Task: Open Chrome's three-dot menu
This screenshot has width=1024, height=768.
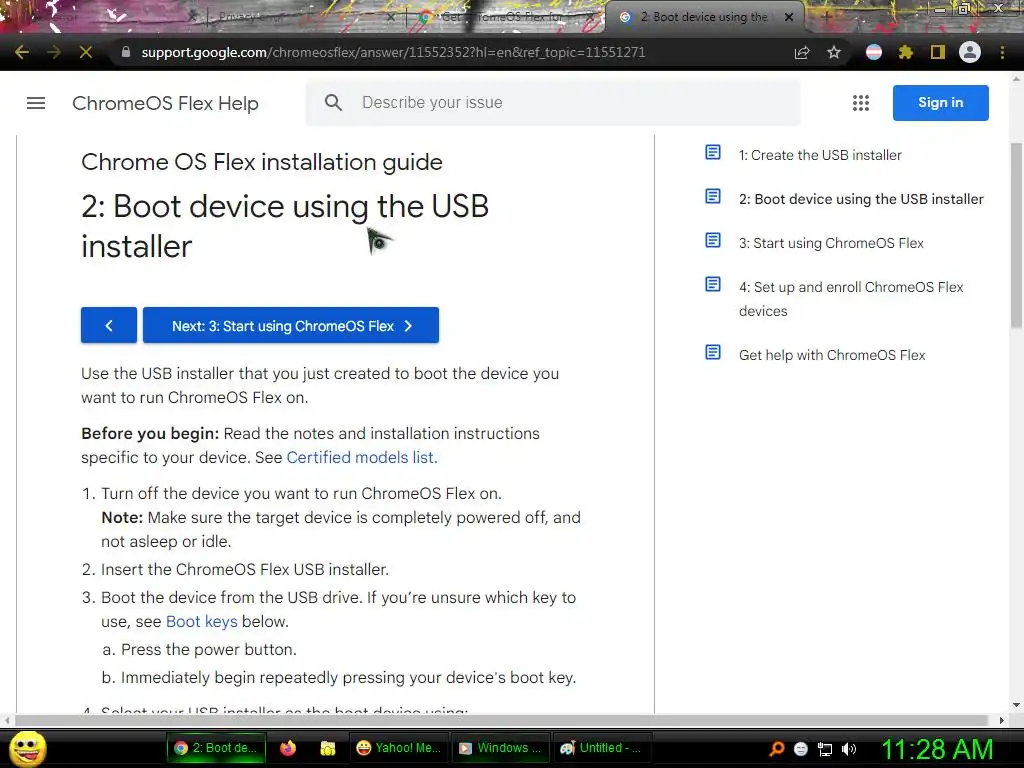Action: point(1002,52)
